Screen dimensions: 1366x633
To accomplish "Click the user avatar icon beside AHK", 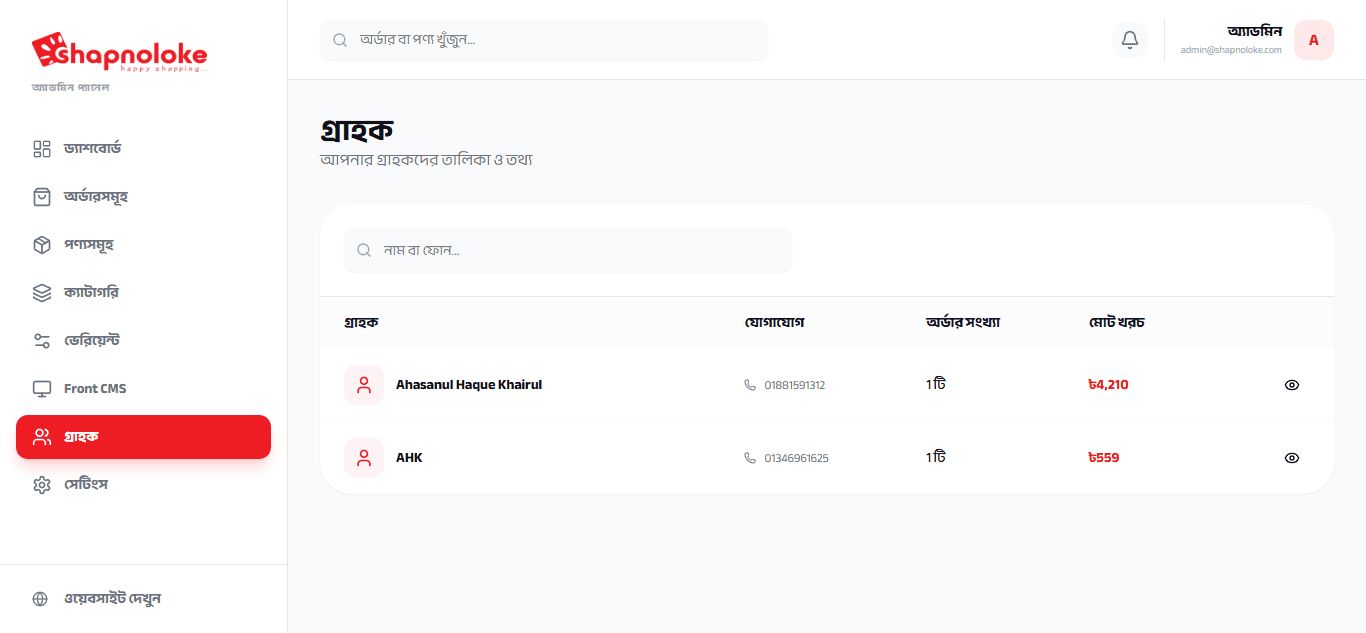I will [364, 458].
